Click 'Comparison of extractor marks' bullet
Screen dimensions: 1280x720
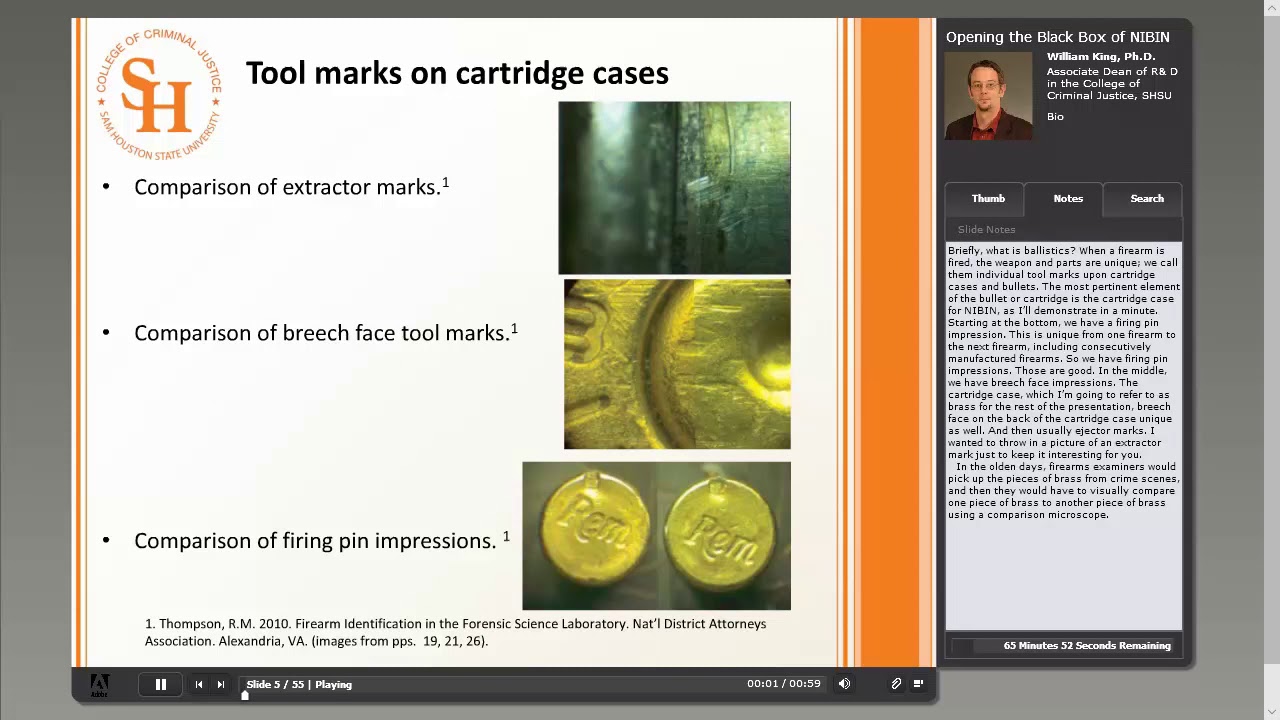[x=291, y=187]
